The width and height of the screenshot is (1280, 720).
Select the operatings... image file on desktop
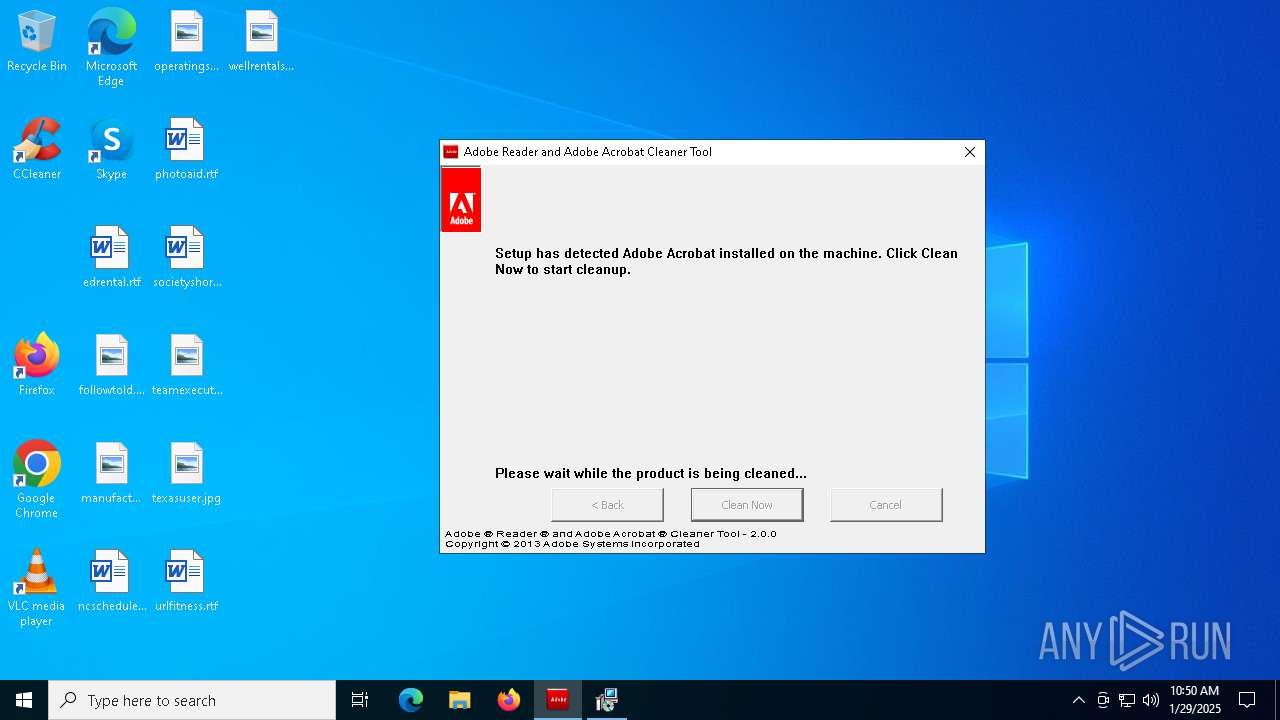click(x=186, y=41)
